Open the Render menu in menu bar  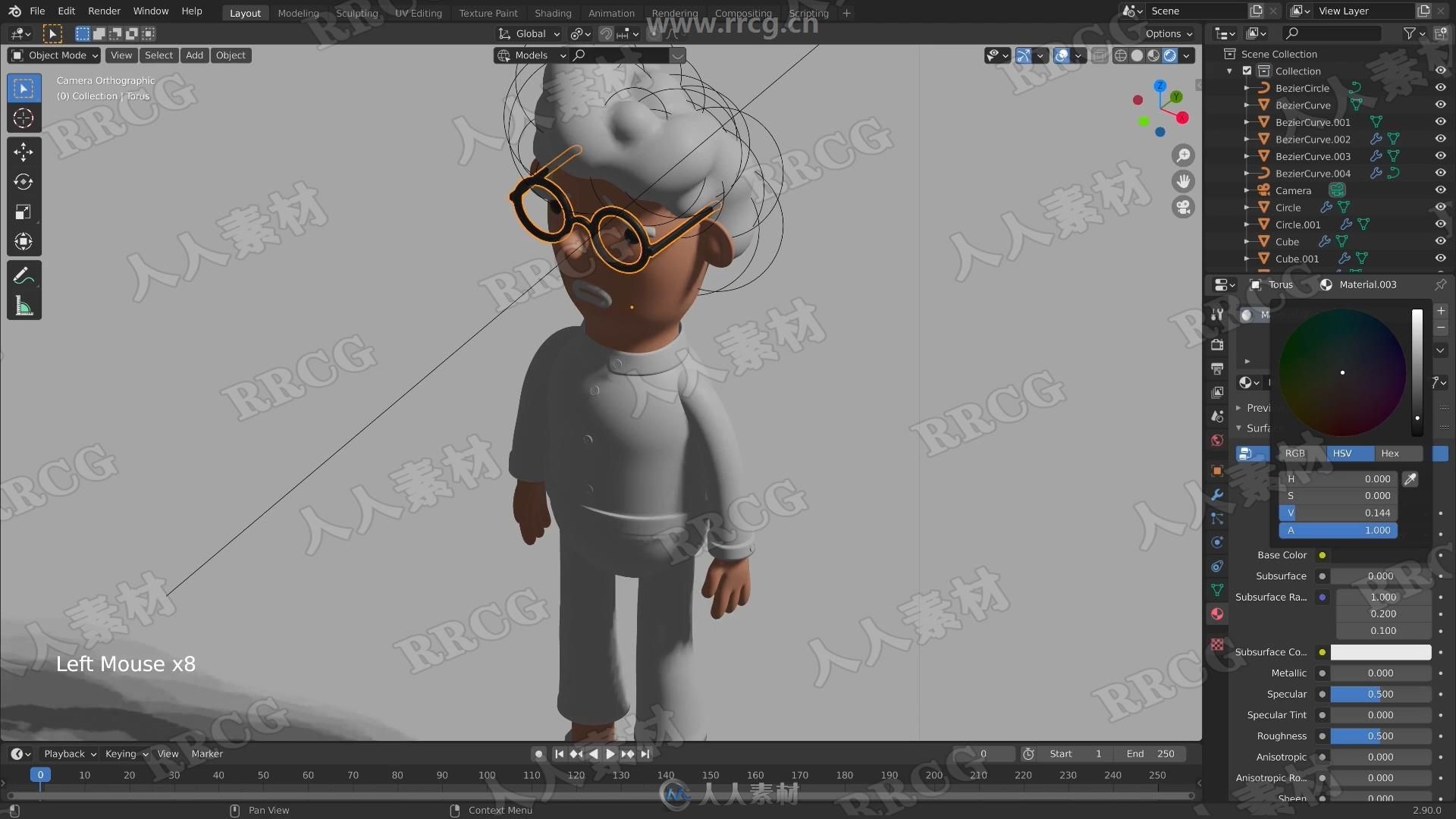coord(104,12)
